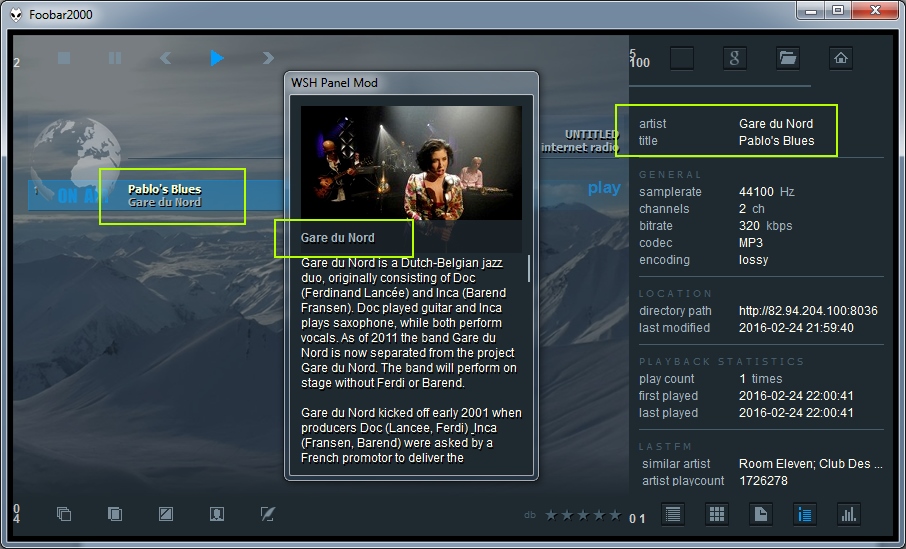This screenshot has width=906, height=549.
Task: Click the similar artist value 'Room Eleven; Club Des ...'
Action: coord(811,463)
